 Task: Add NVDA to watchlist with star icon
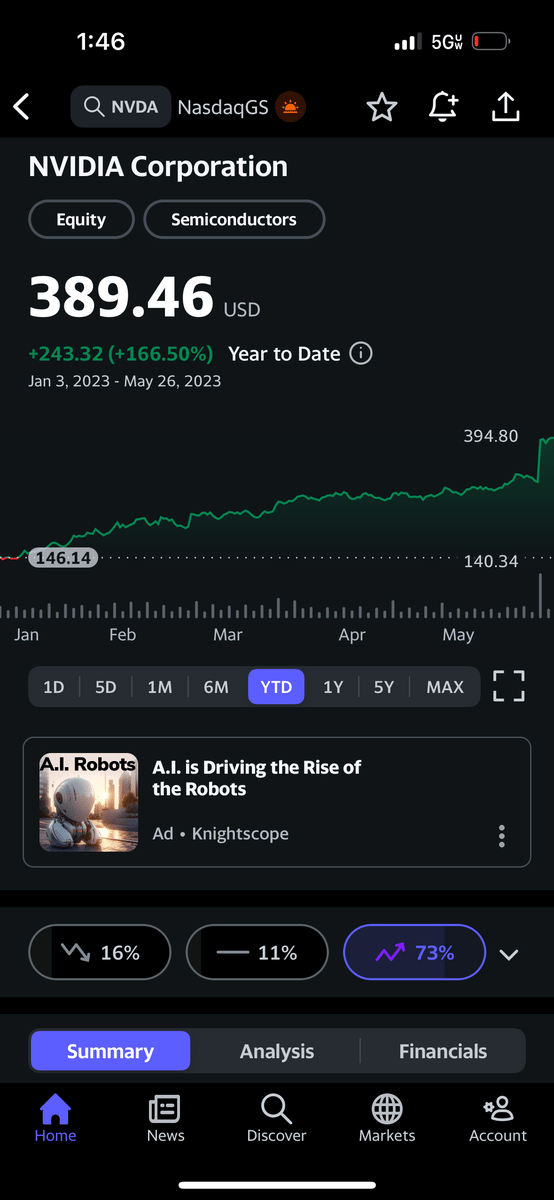(x=382, y=107)
